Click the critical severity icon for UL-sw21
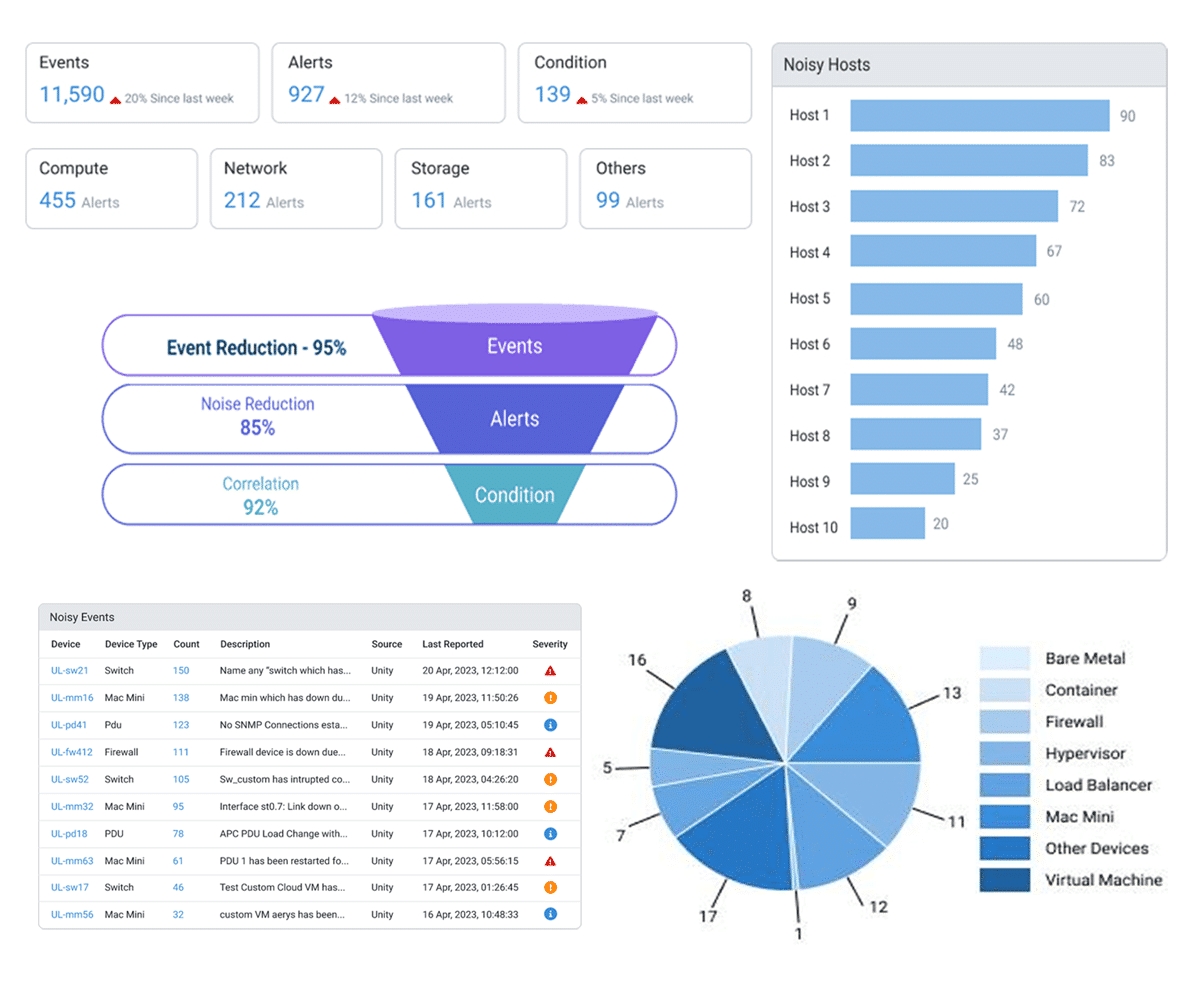This screenshot has width=1200, height=1000. coord(549,671)
